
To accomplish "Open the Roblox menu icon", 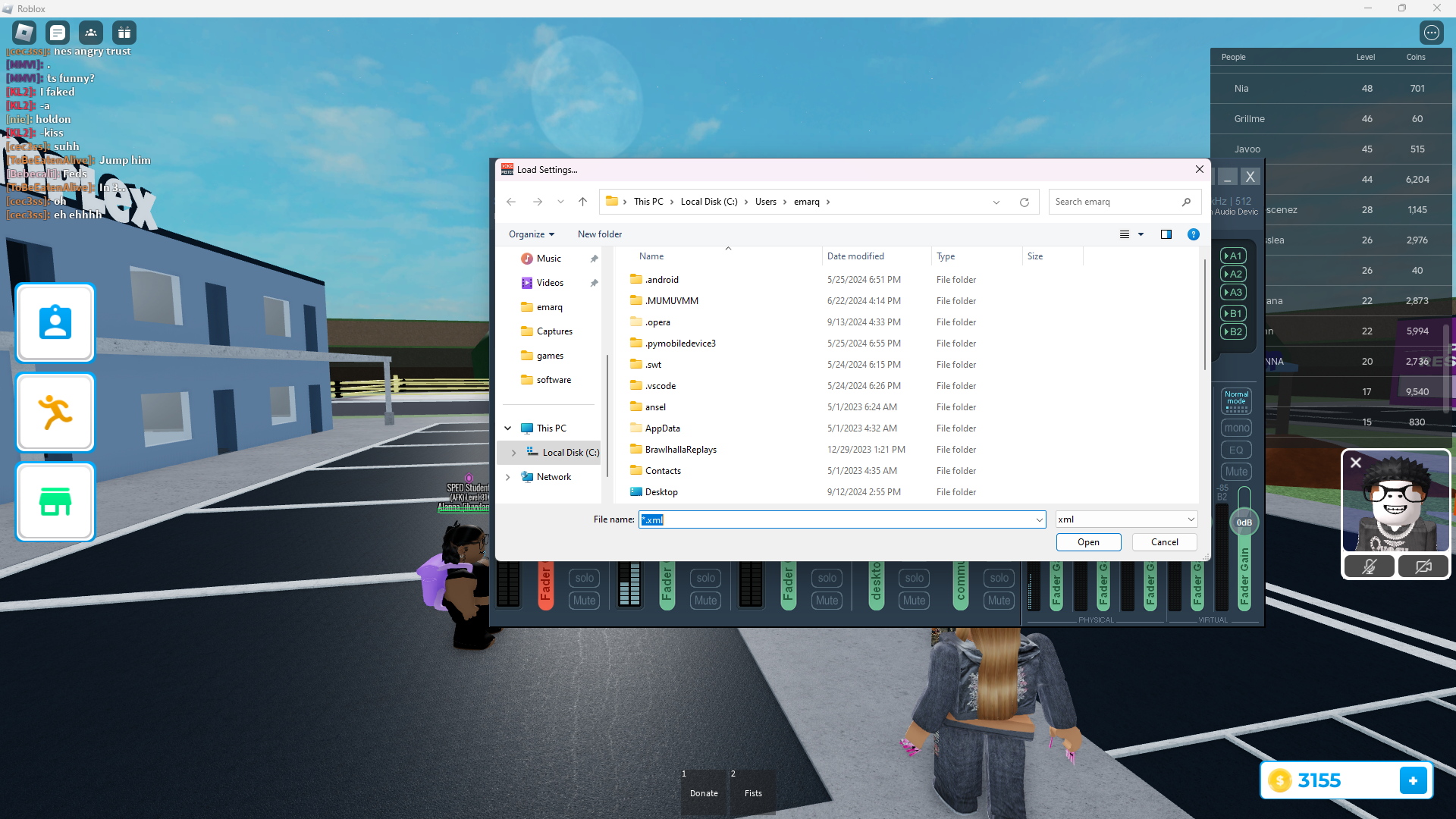I will pyautogui.click(x=24, y=33).
